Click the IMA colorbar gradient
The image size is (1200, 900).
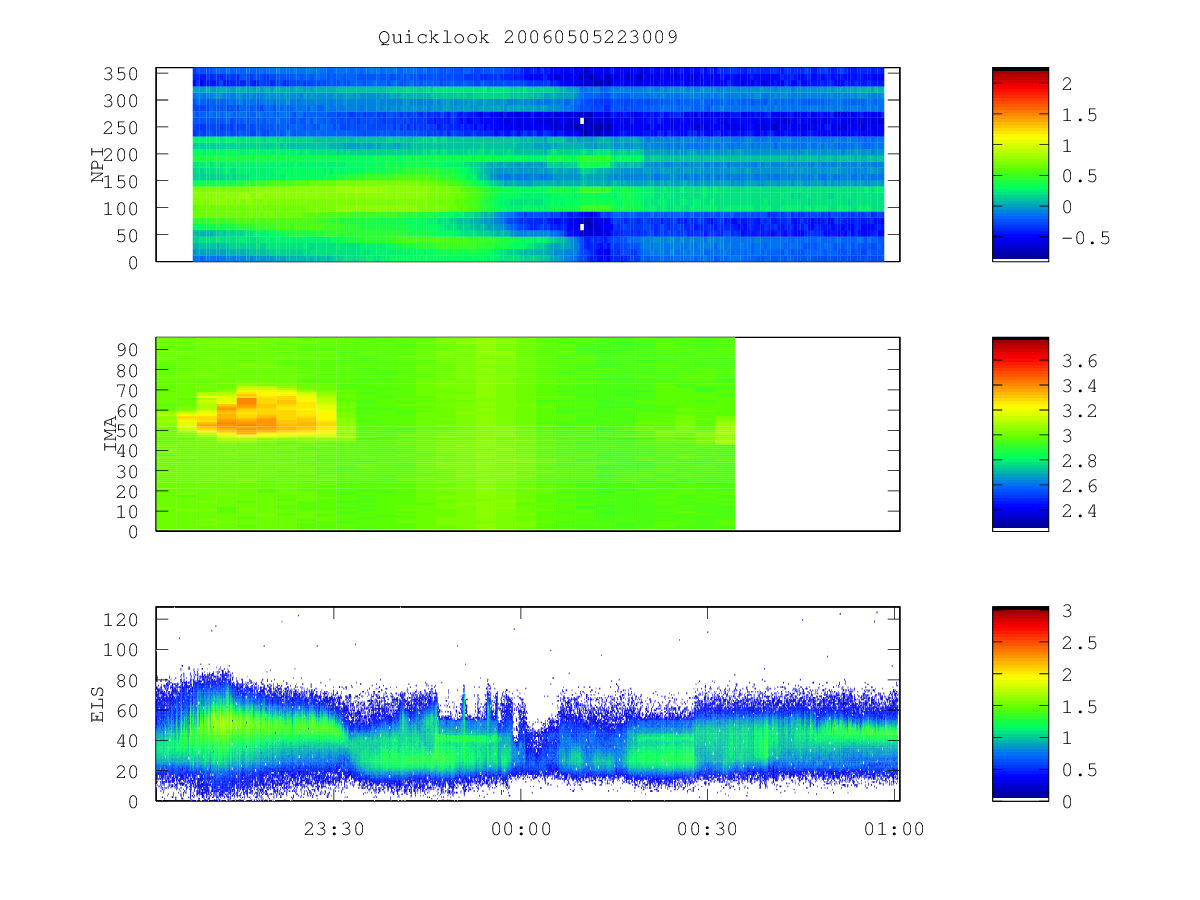tap(1020, 433)
